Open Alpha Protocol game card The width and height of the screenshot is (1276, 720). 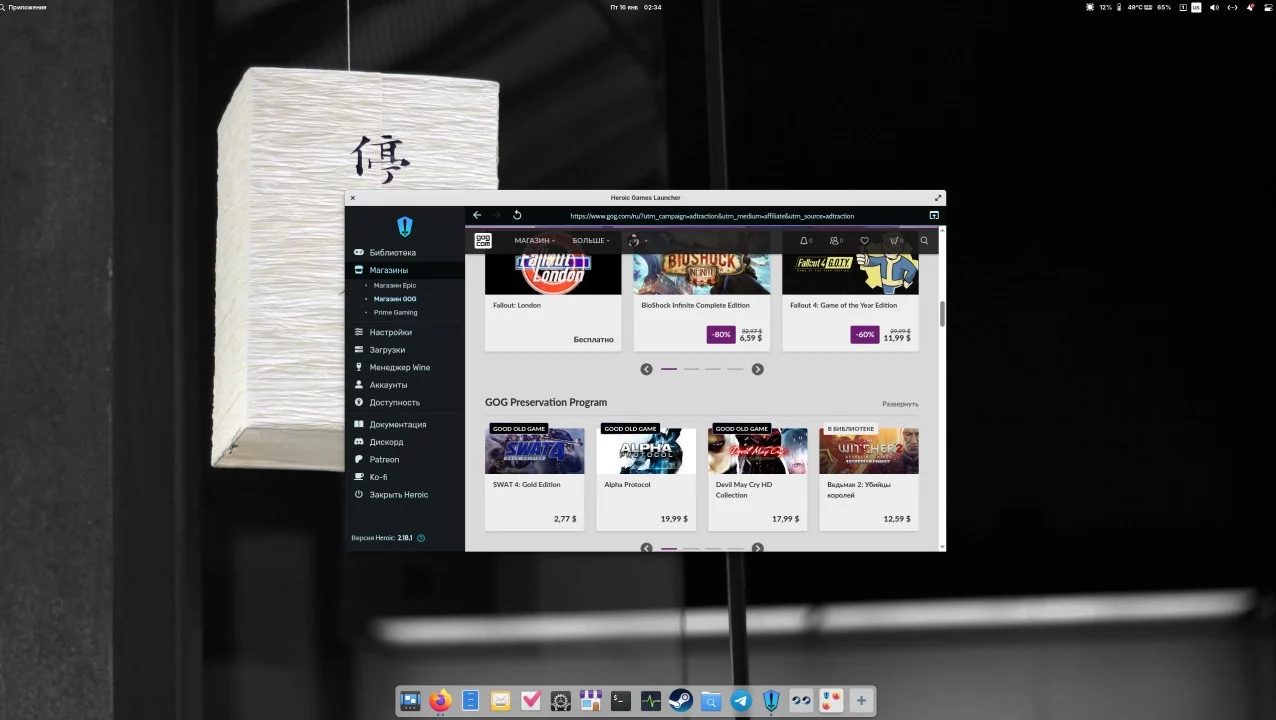point(646,478)
